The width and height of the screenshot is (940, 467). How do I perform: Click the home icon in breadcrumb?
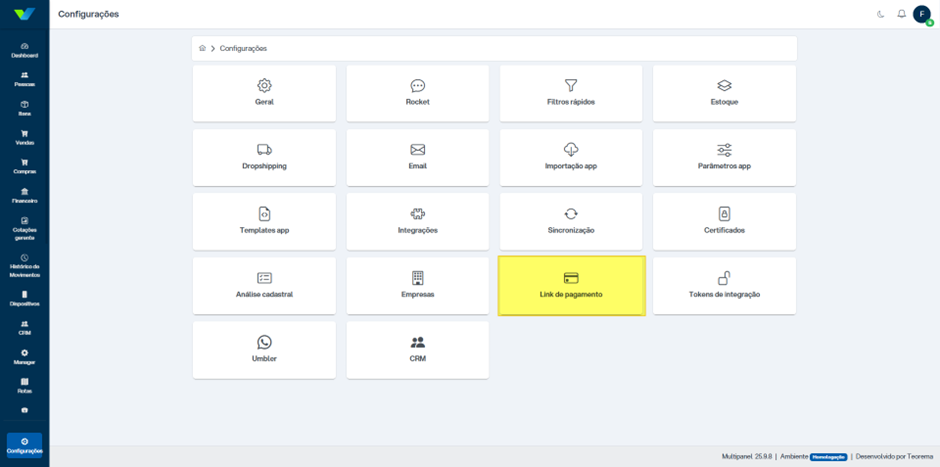coord(203,48)
